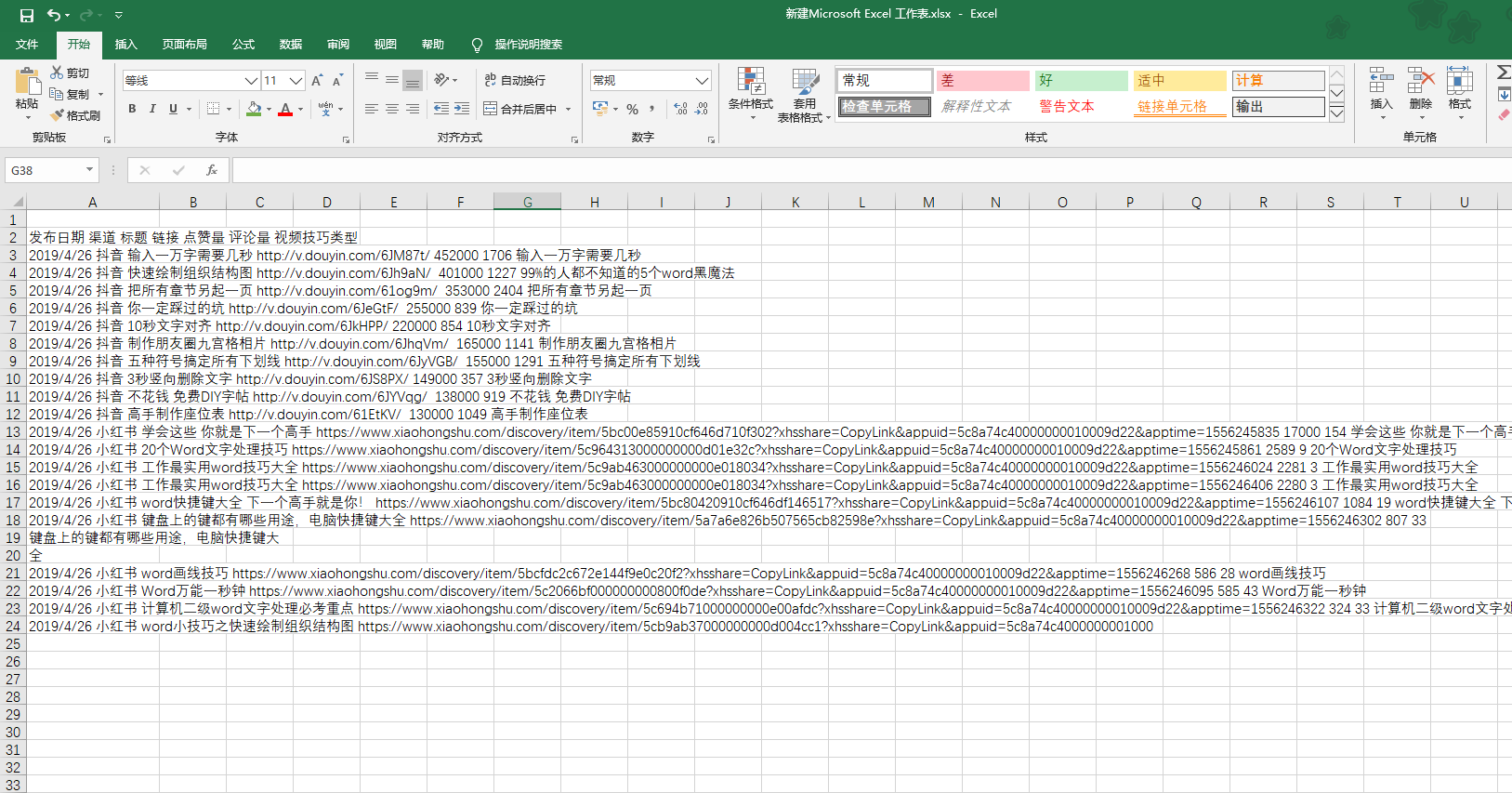Open the font name dropdown 等线
The height and width of the screenshot is (793, 1512).
251,81
